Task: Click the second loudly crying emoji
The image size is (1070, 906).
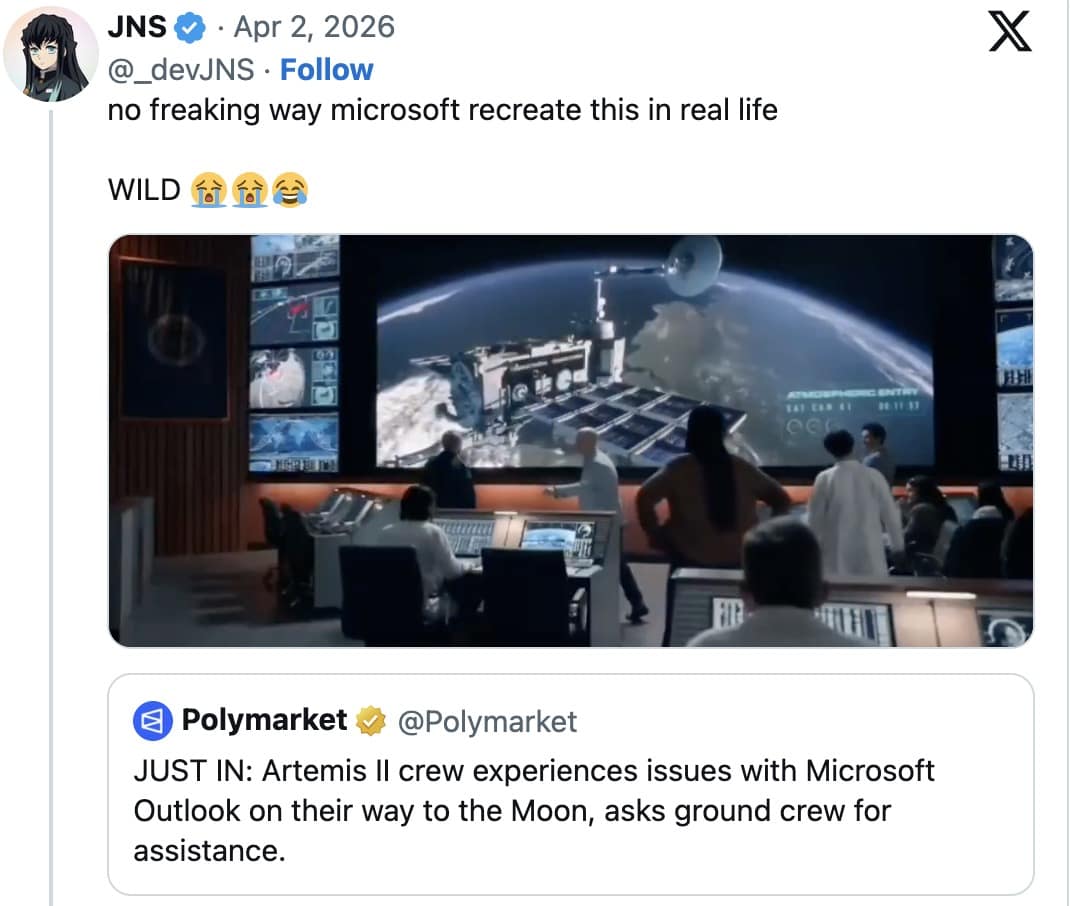Action: pyautogui.click(x=249, y=189)
